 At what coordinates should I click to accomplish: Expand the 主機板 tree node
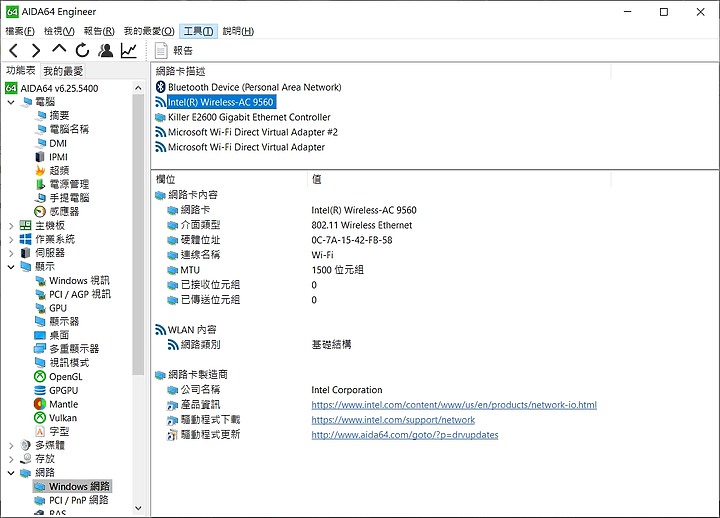11,225
